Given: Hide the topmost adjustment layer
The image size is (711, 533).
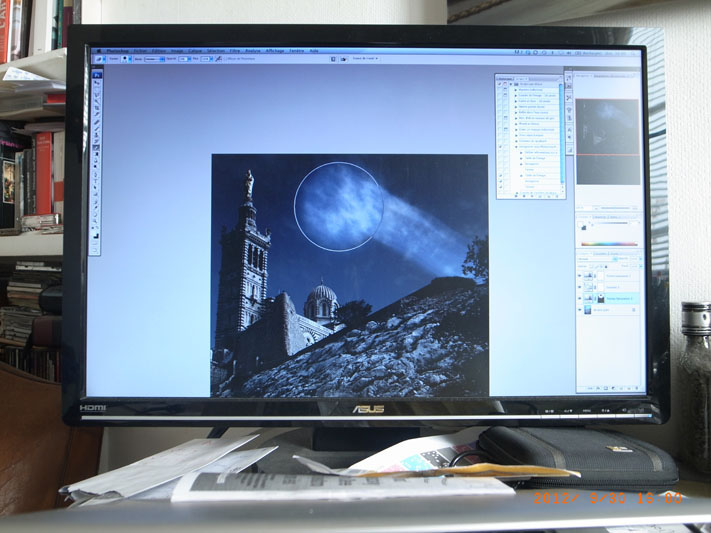Looking at the screenshot, I should pyautogui.click(x=580, y=275).
